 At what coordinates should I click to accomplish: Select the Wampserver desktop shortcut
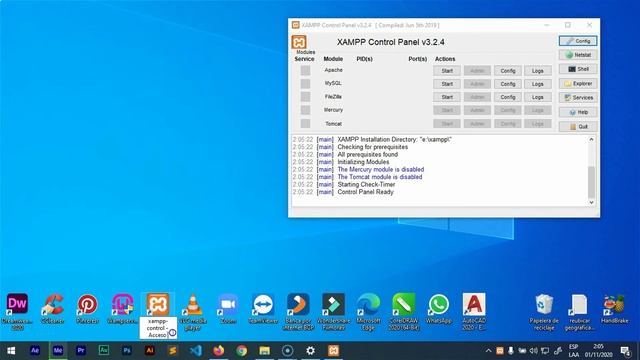tap(122, 309)
